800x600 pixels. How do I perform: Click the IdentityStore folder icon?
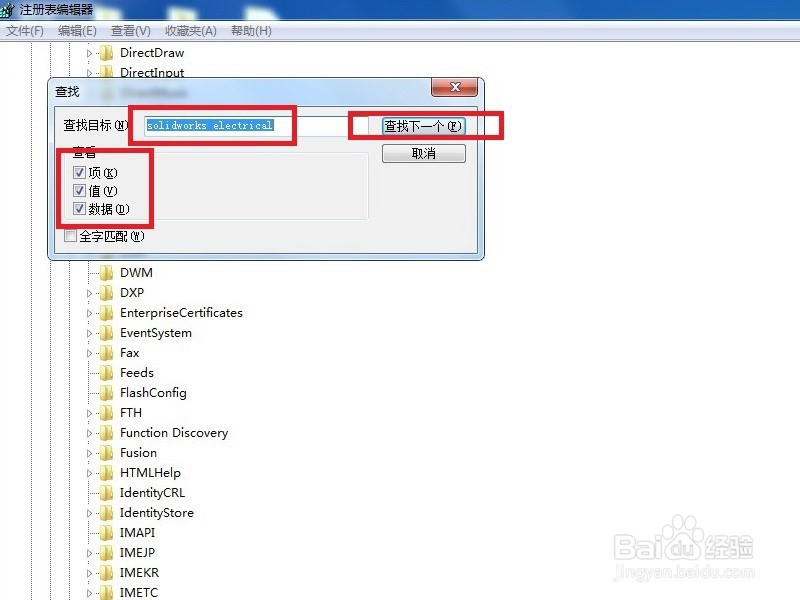(x=106, y=513)
